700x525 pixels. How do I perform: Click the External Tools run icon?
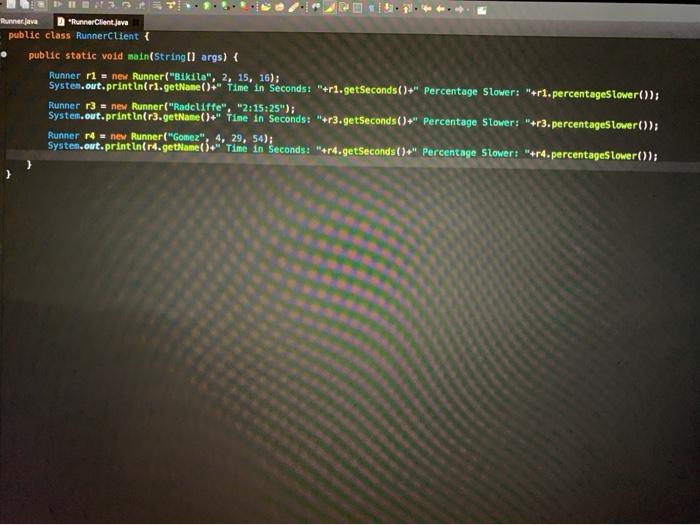[x=244, y=7]
